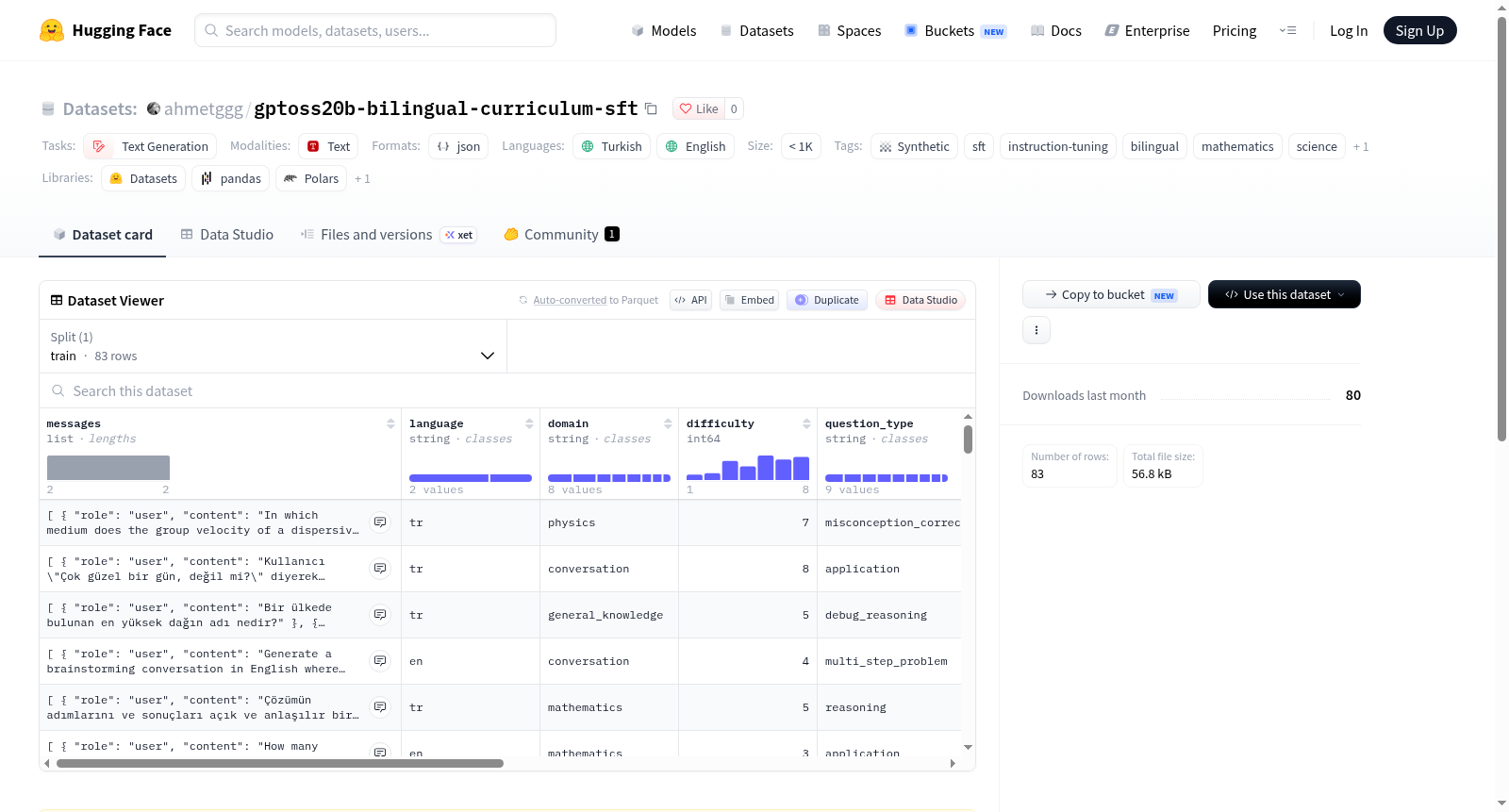The image size is (1509, 812).
Task: Sort by the language column sort icon
Action: [529, 424]
